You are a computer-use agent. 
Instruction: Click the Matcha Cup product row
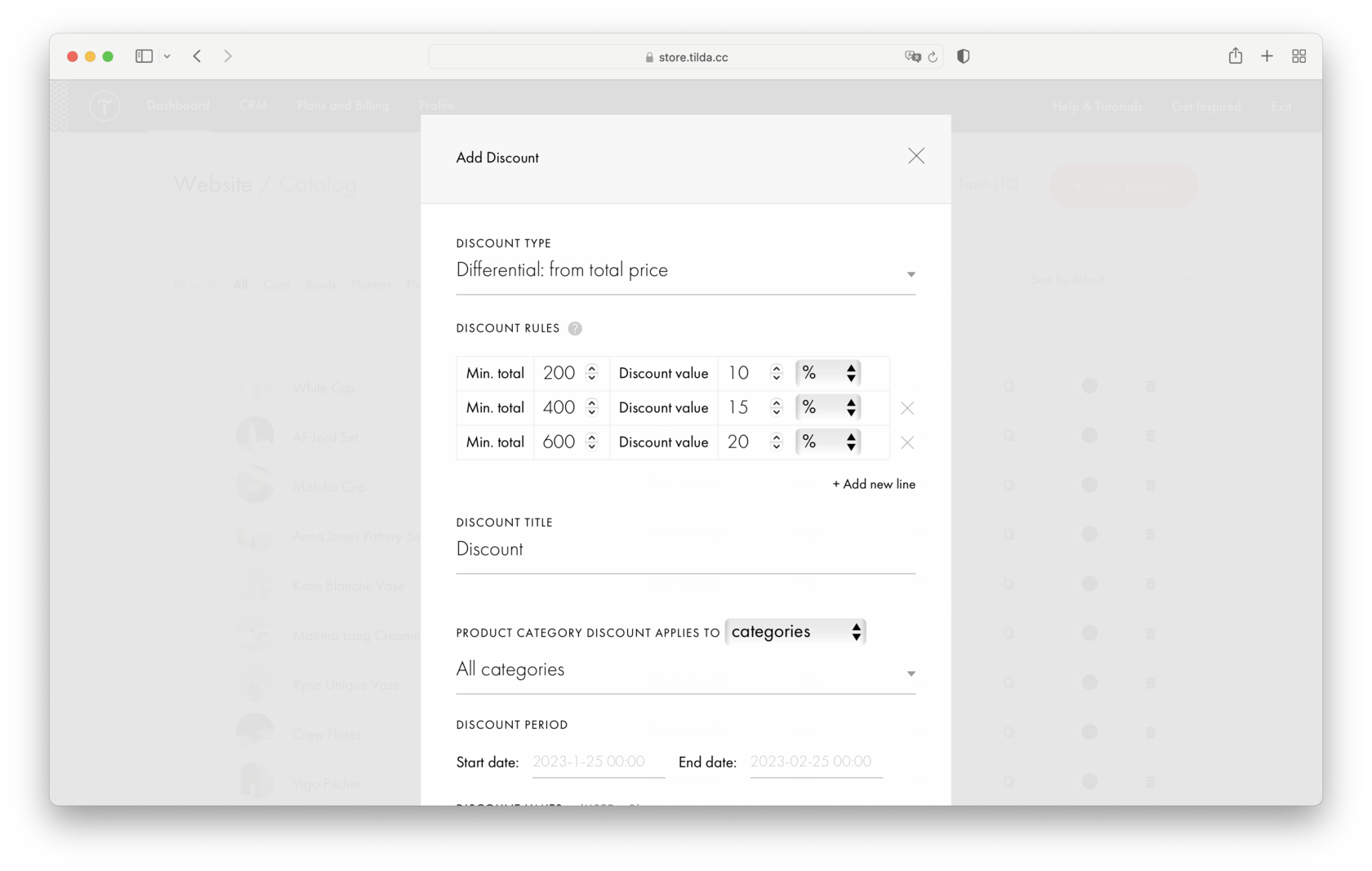point(328,487)
